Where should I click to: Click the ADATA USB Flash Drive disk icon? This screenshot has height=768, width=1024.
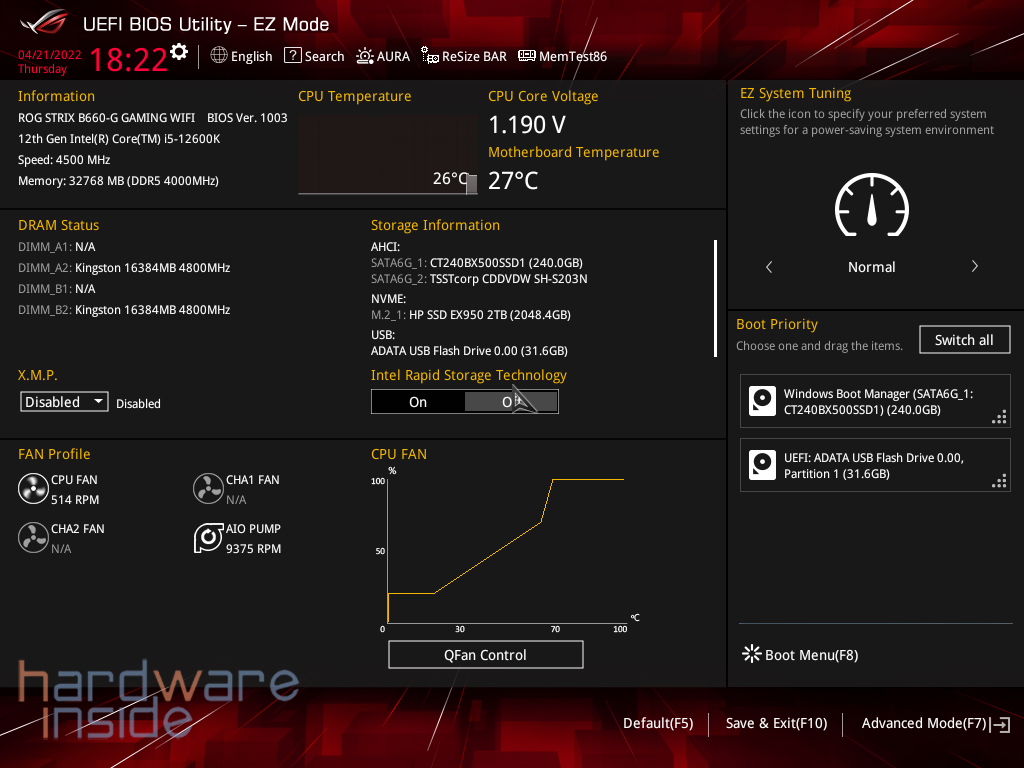[763, 465]
